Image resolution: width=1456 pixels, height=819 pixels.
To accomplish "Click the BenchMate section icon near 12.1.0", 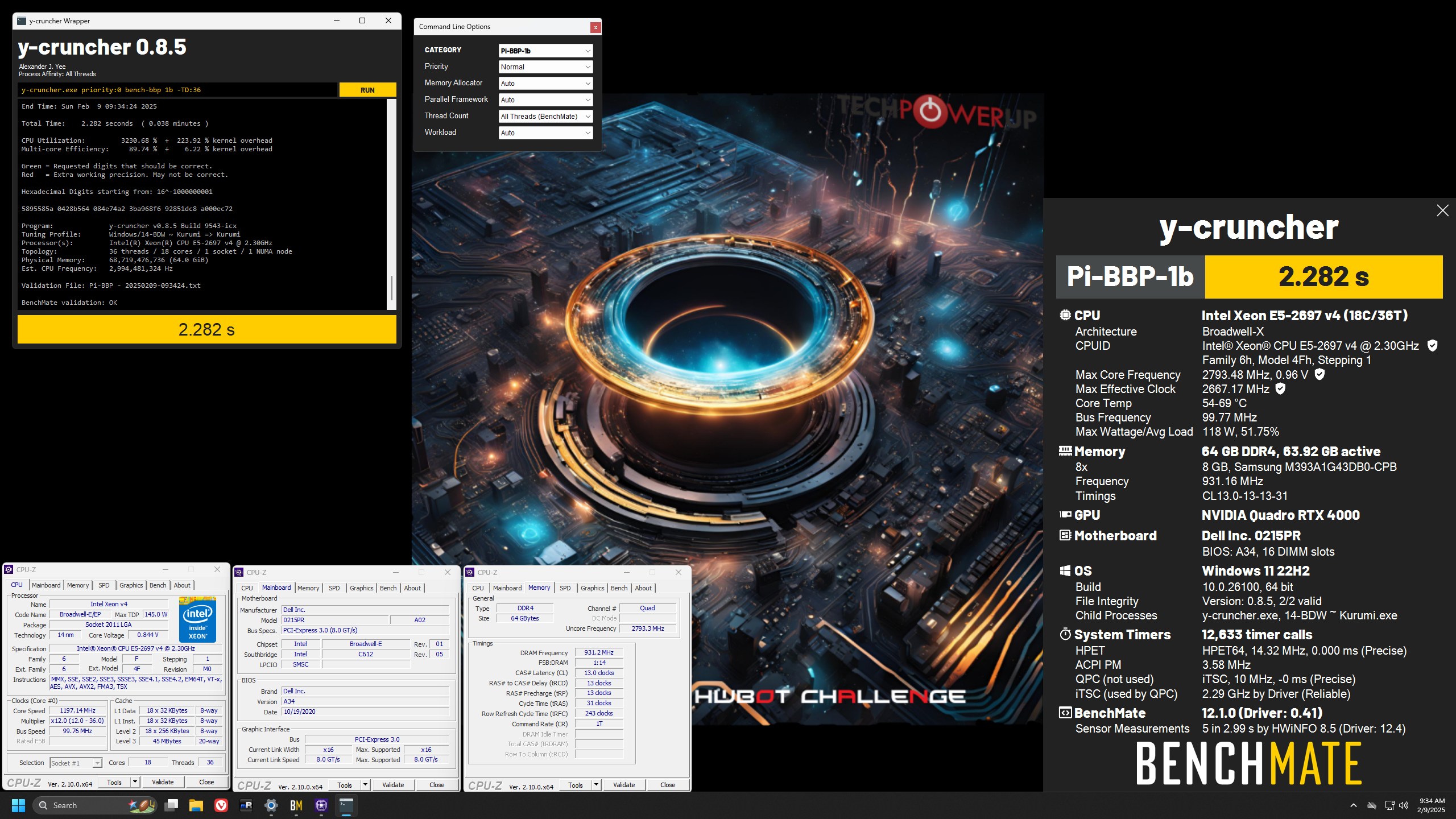I will click(1065, 713).
